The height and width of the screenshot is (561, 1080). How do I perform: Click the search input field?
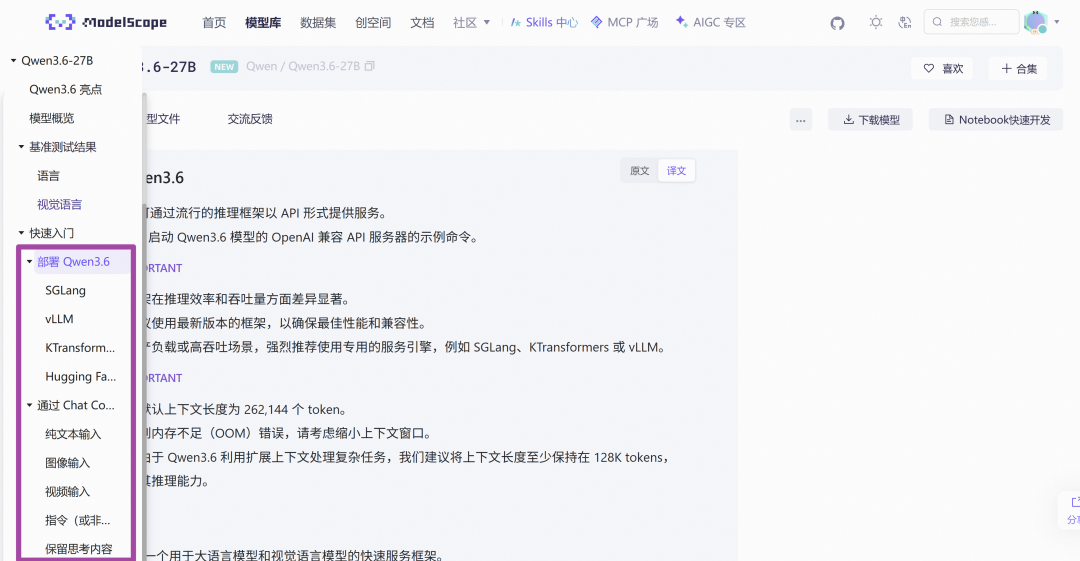(x=971, y=22)
